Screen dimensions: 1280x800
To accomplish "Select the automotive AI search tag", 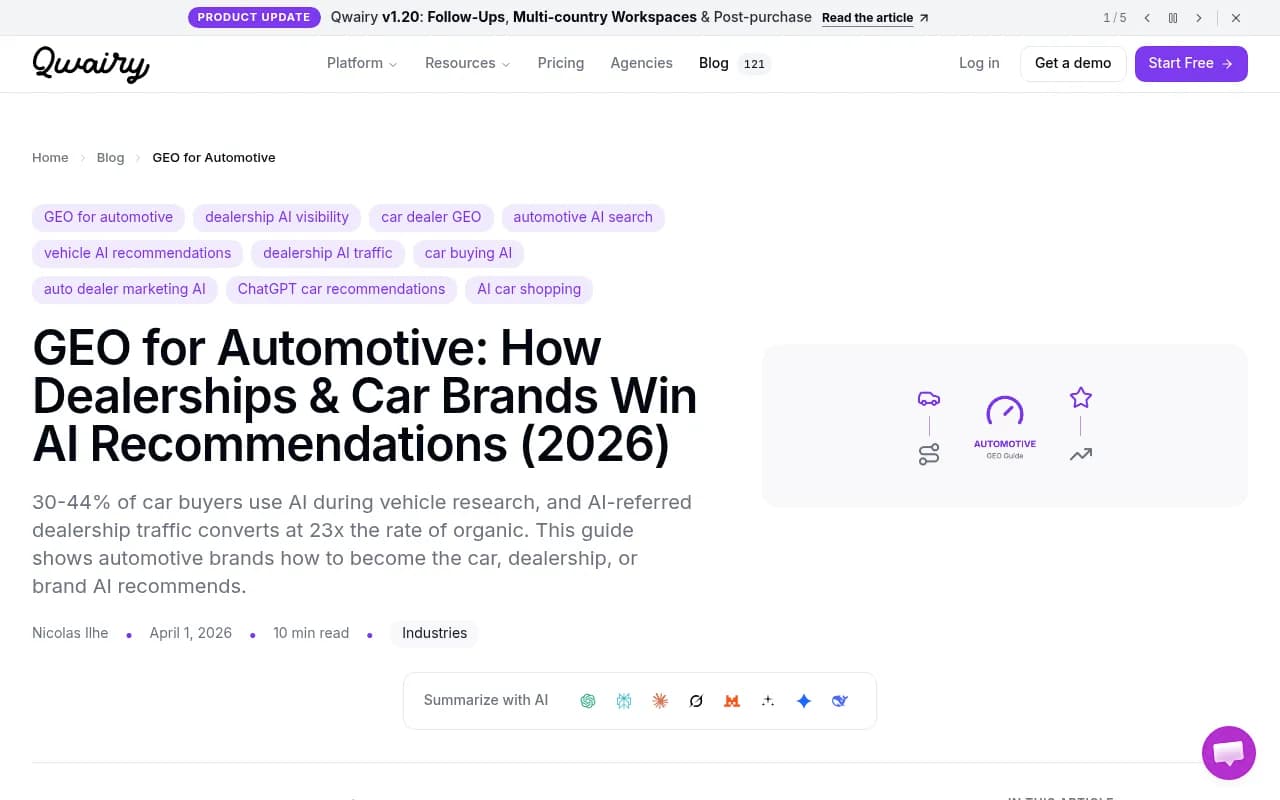I will coord(583,217).
